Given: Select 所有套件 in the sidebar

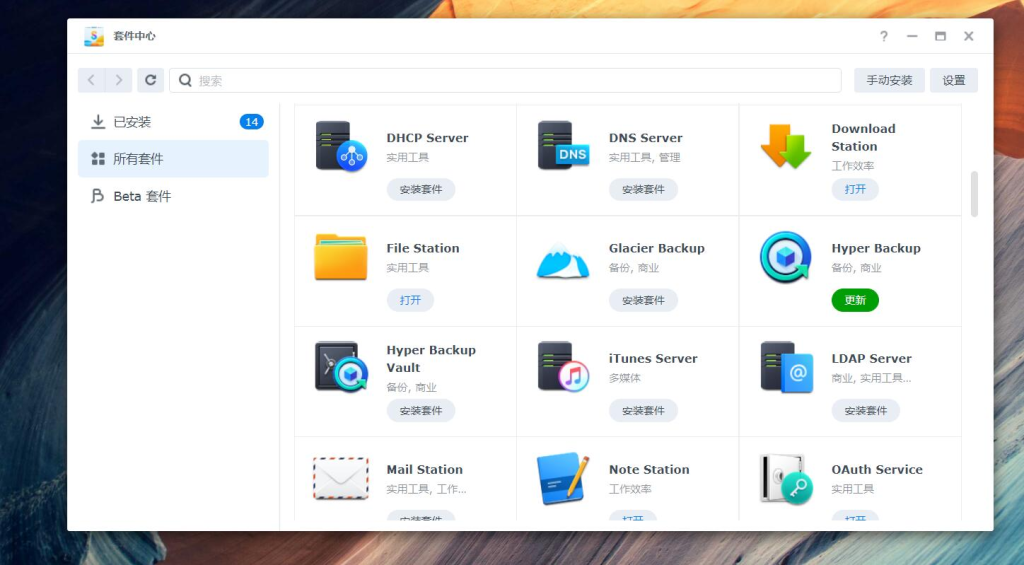Looking at the screenshot, I should pyautogui.click(x=173, y=159).
